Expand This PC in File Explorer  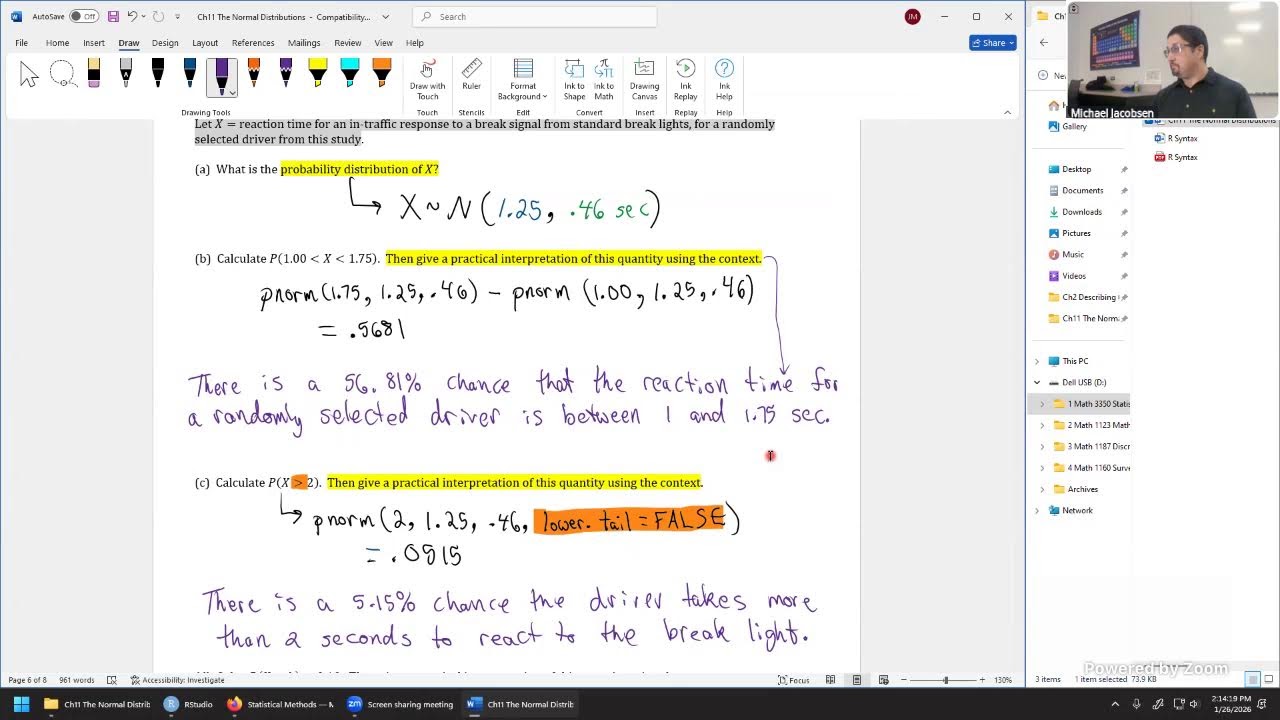point(1037,361)
